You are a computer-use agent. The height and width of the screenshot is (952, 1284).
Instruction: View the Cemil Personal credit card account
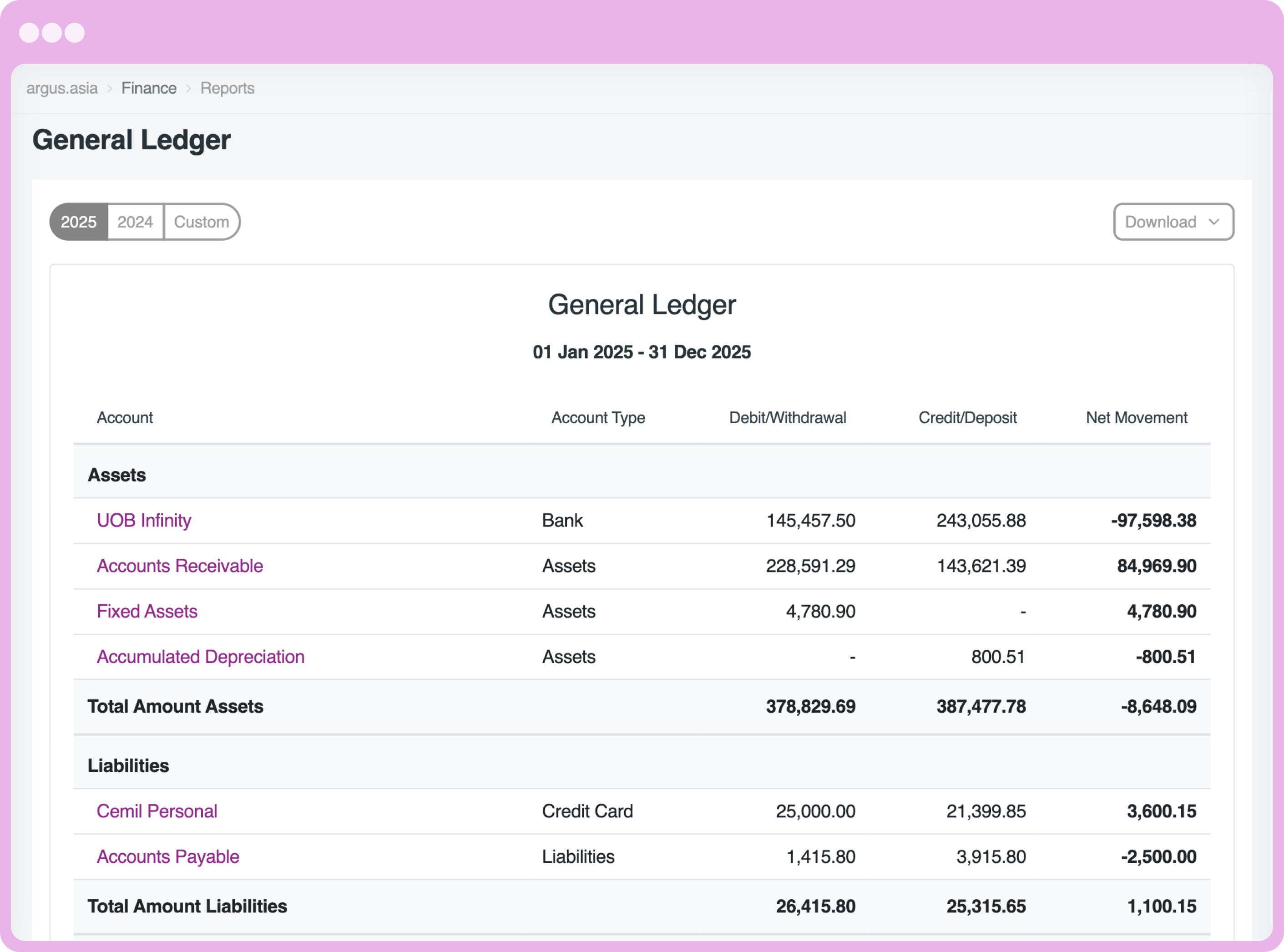coord(157,811)
